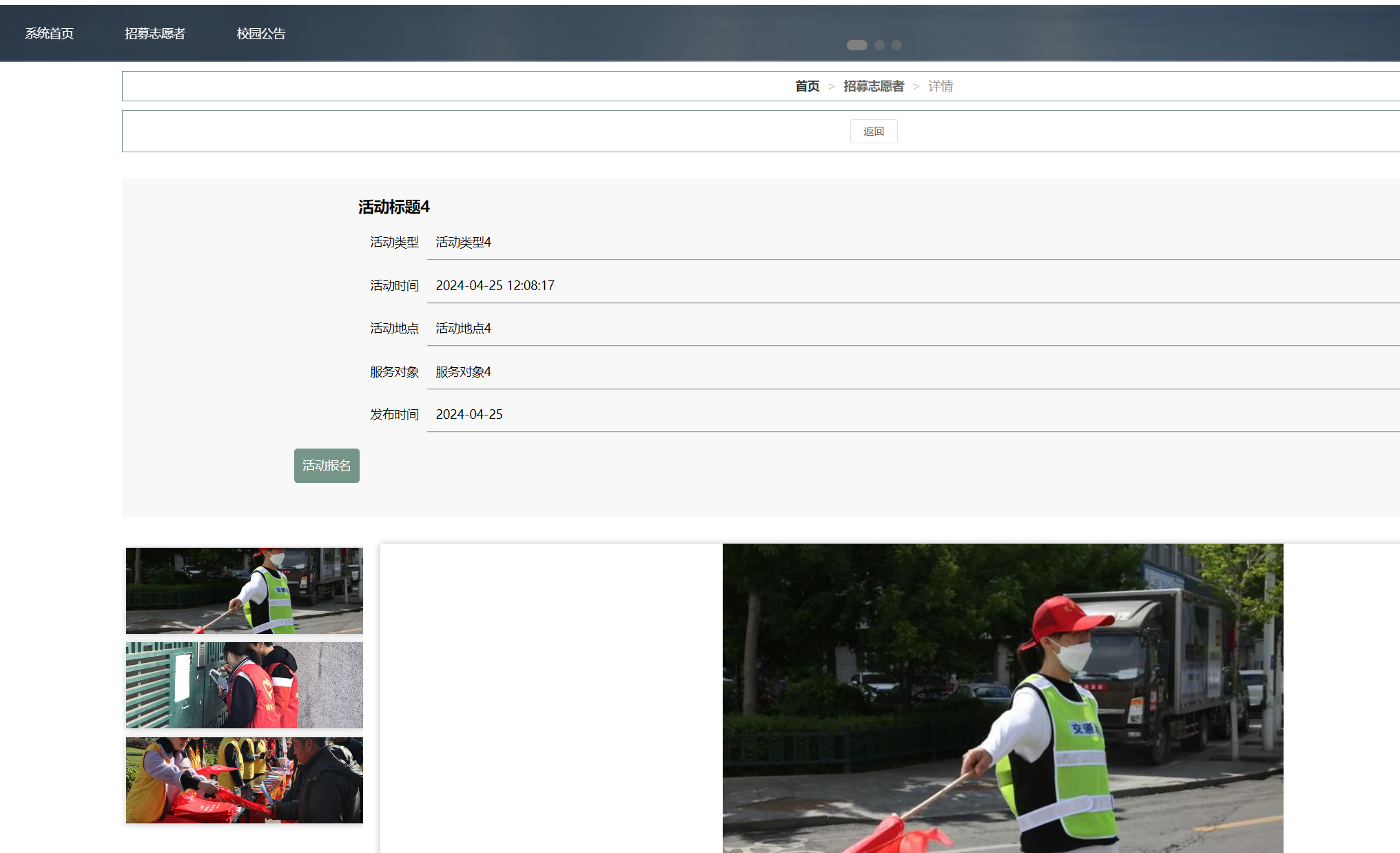Select the traffic volunteer thumbnail
The width and height of the screenshot is (1400, 853).
(244, 590)
